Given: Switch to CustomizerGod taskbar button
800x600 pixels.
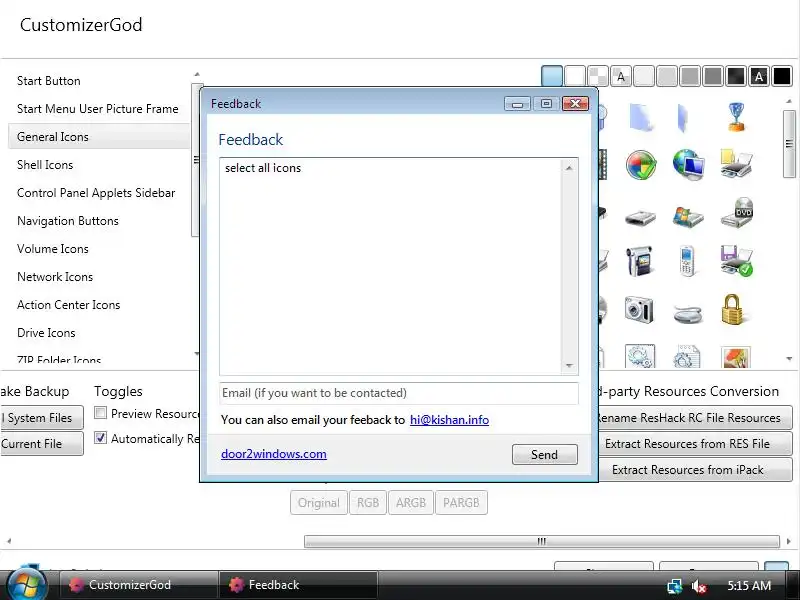Looking at the screenshot, I should click(x=138, y=585).
